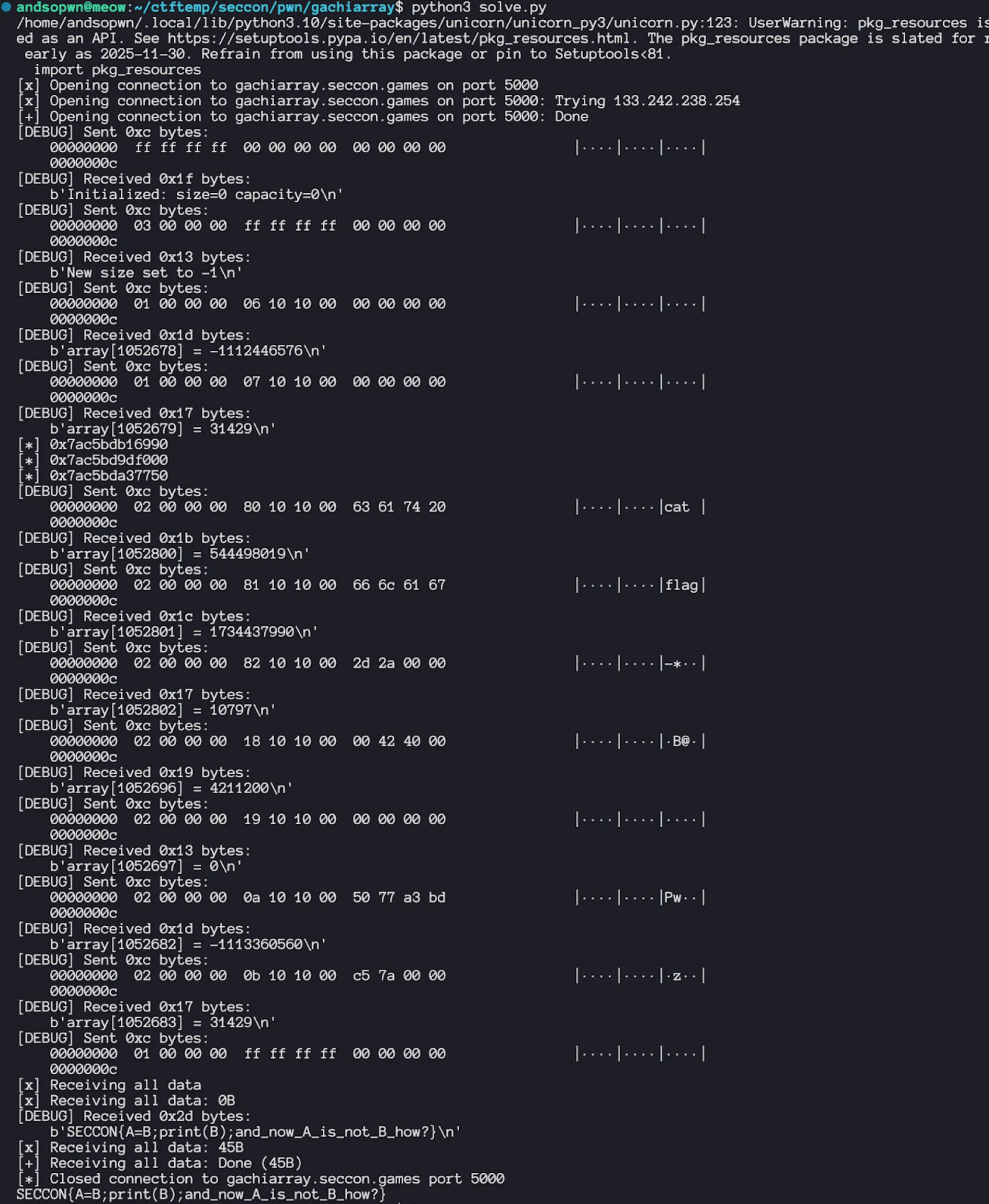Click the "cat" ASCII hexdump column
The image size is (989, 1204).
(676, 507)
